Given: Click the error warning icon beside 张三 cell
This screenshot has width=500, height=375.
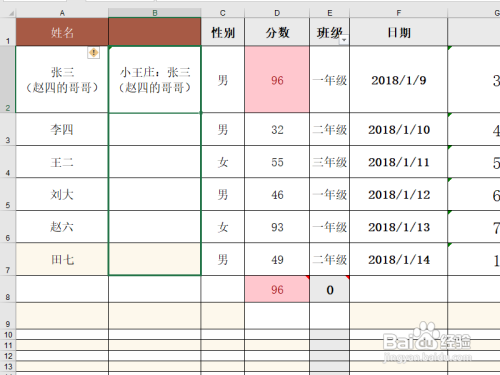Looking at the screenshot, I should pyautogui.click(x=93, y=52).
